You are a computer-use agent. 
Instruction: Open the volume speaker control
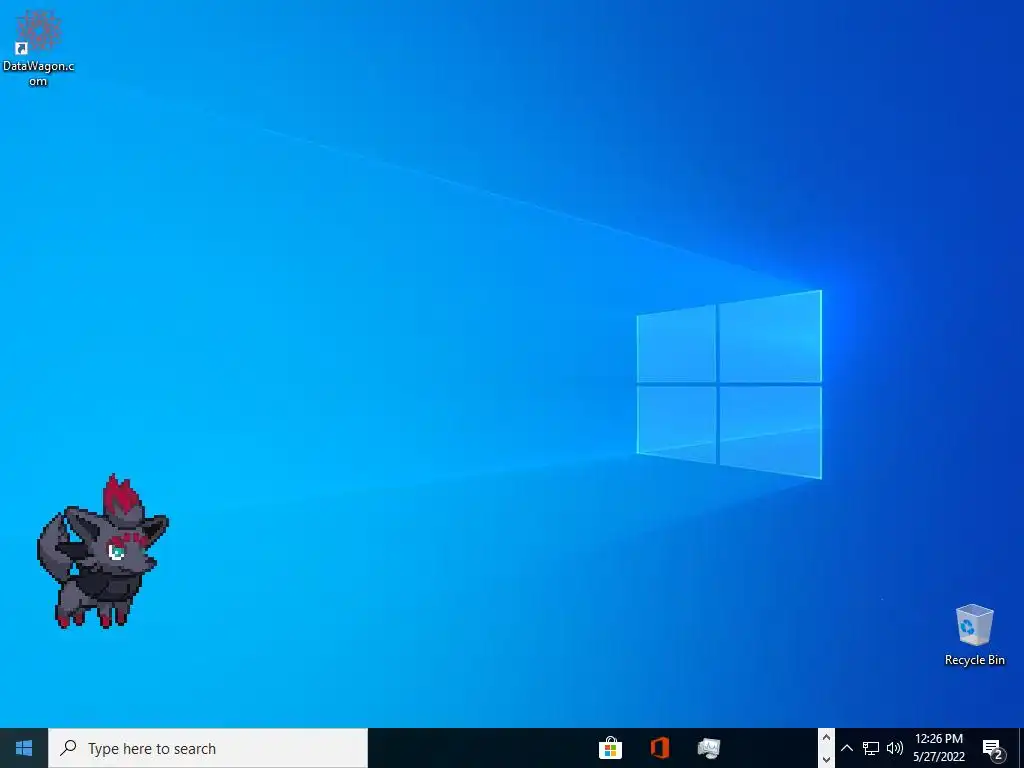[x=895, y=748]
